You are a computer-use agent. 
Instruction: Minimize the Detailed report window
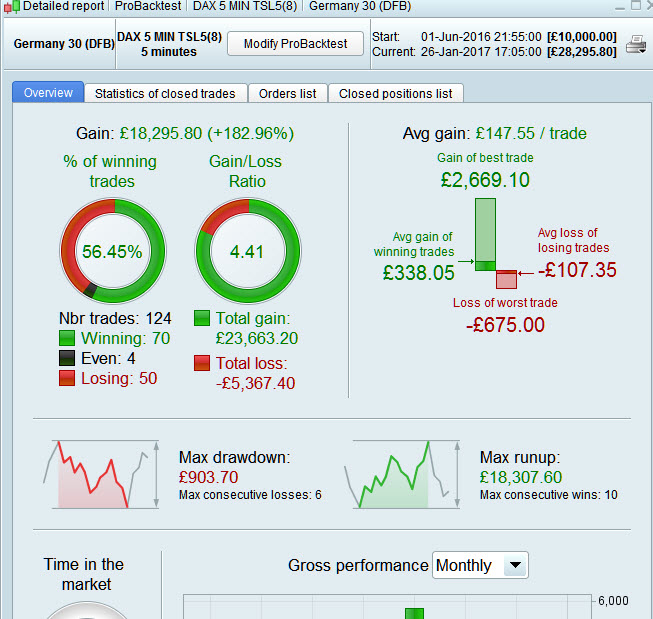[620, 6]
